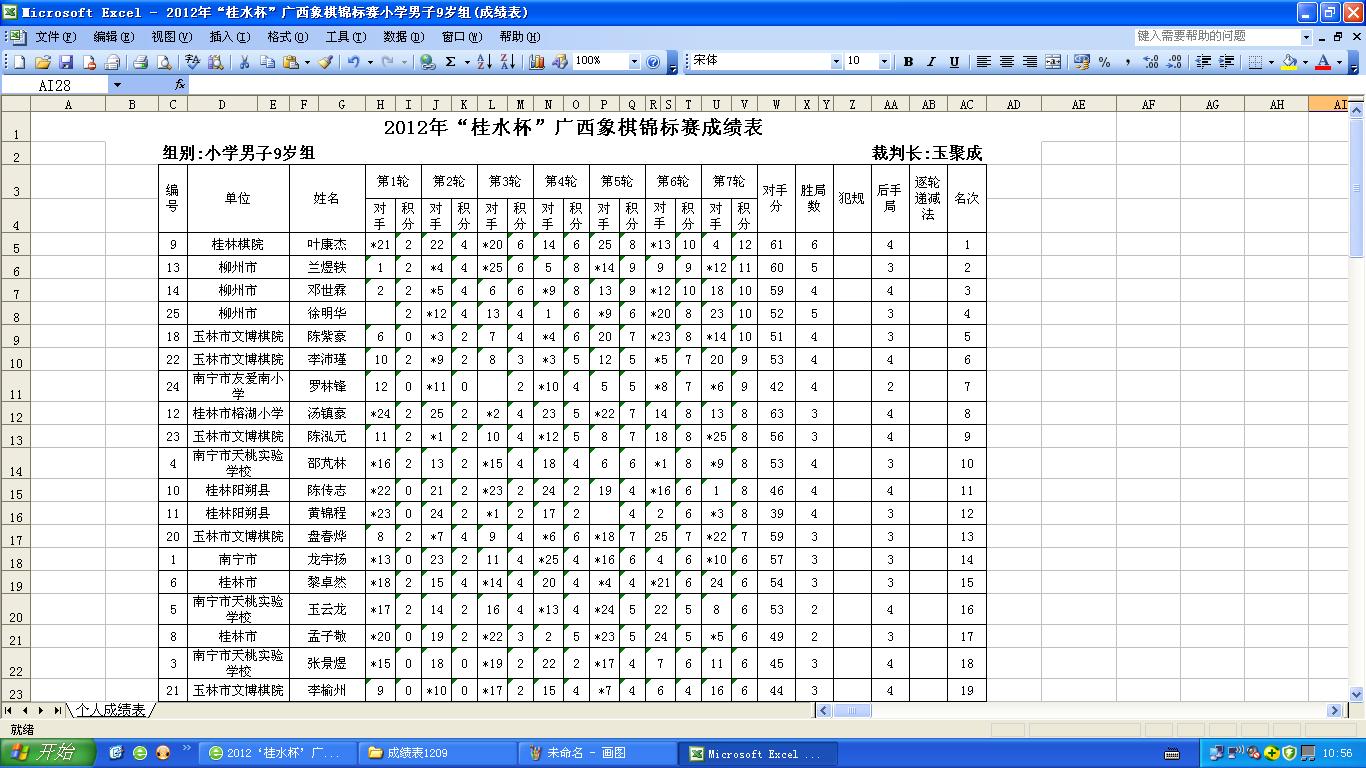Expand the Name Box dropdown arrow
This screenshot has height=768, width=1366.
click(117, 85)
